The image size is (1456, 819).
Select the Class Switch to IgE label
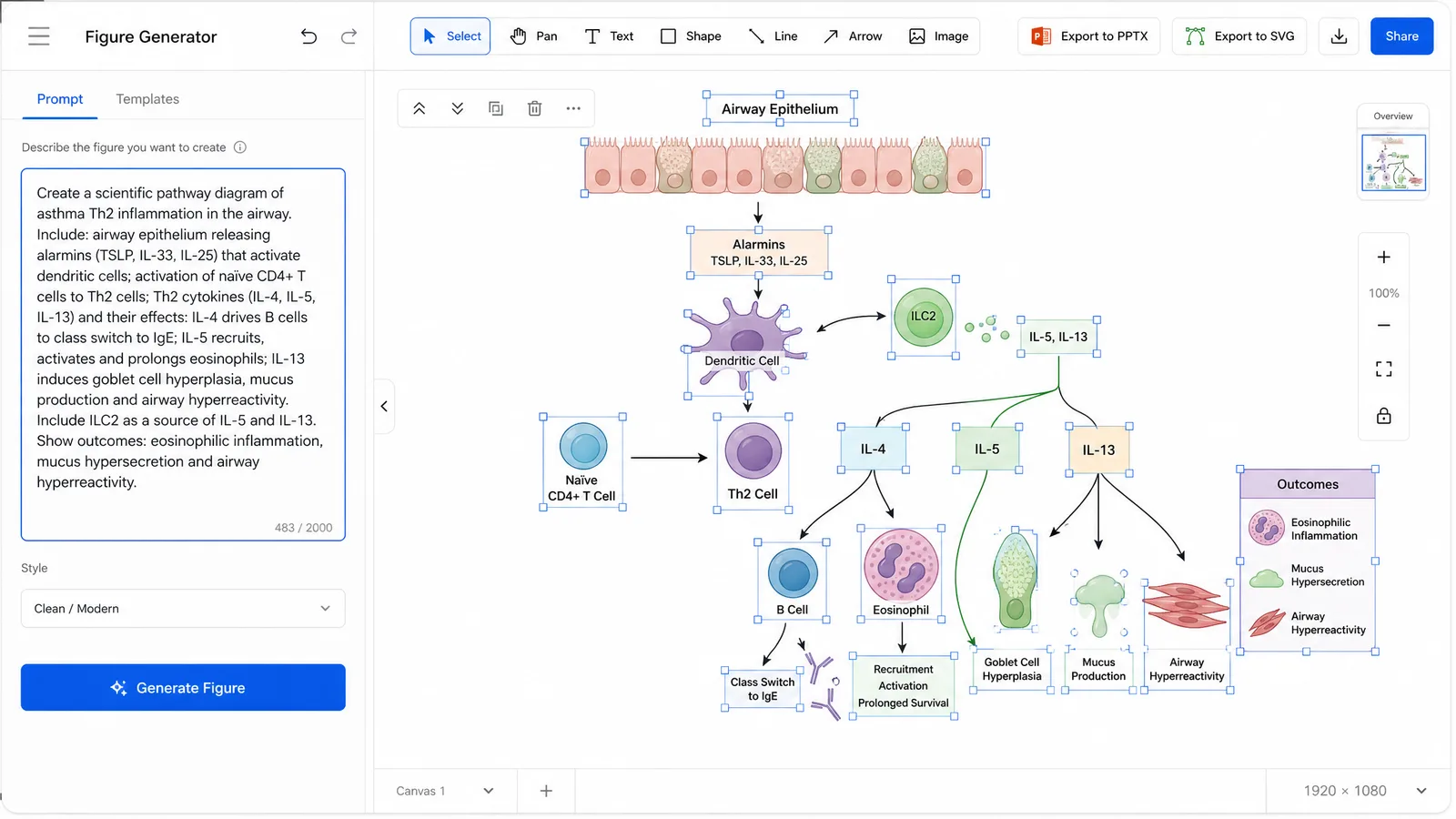click(763, 689)
